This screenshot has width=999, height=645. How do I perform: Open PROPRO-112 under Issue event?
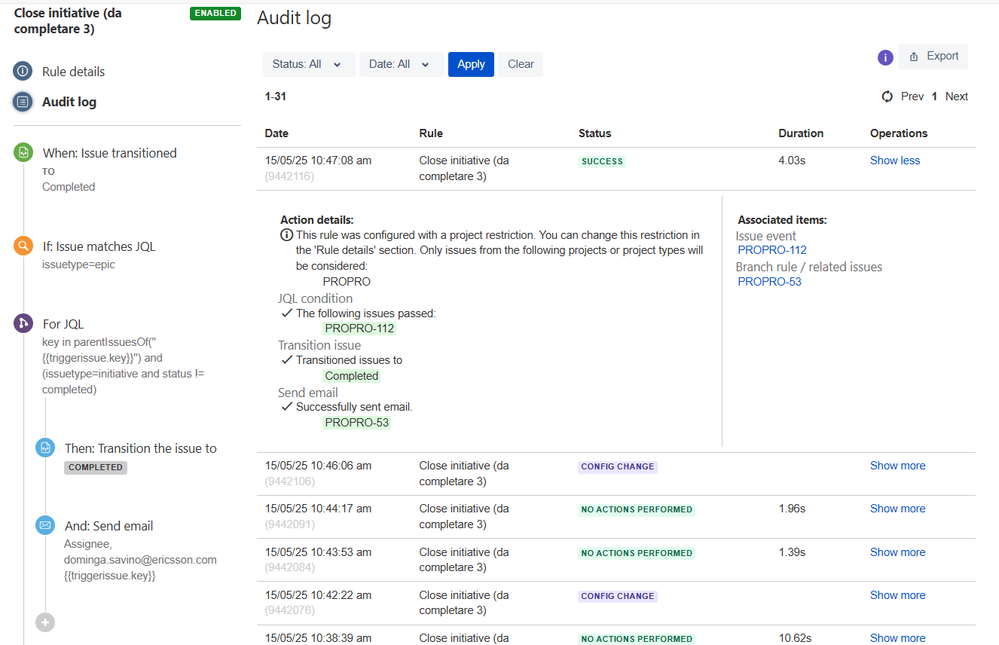click(x=772, y=250)
